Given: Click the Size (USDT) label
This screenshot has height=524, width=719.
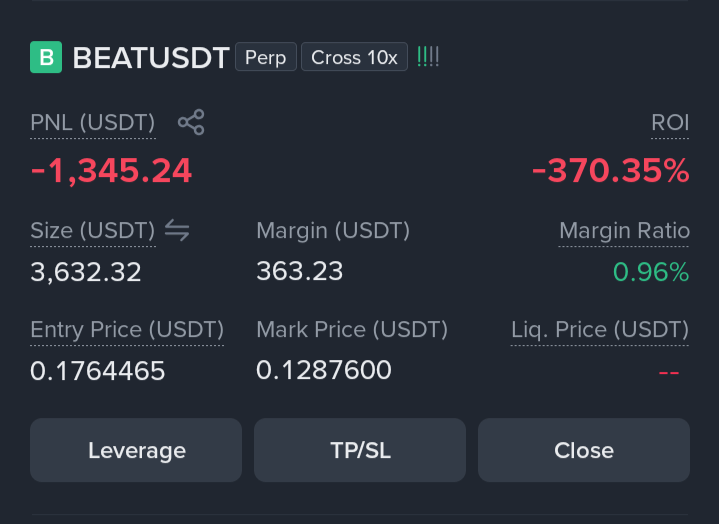Looking at the screenshot, I should (93, 231).
